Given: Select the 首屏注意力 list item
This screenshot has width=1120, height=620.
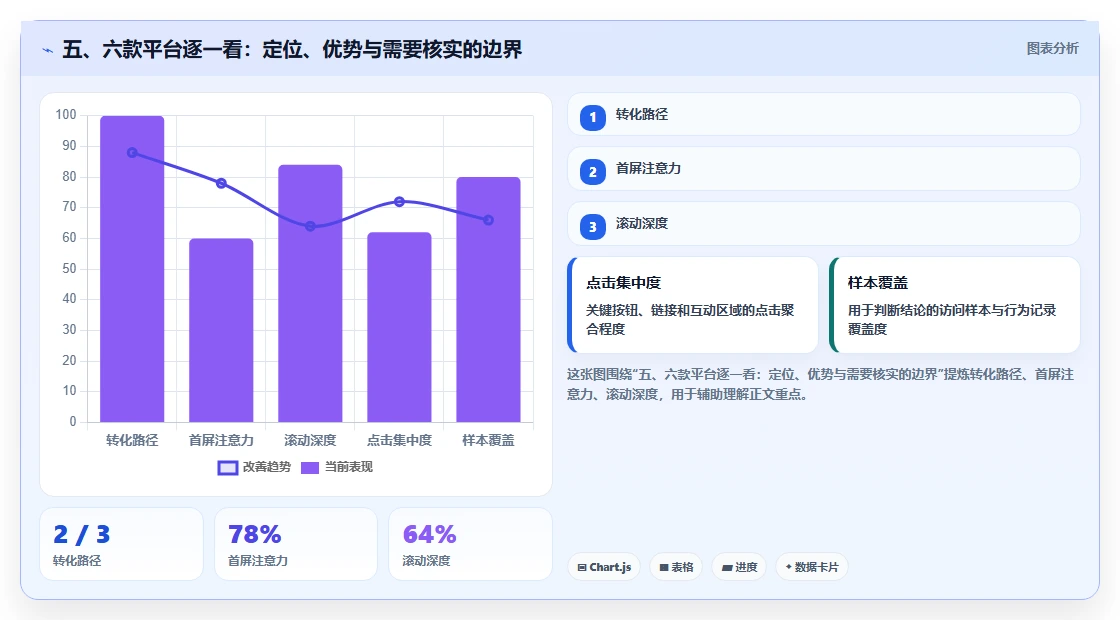Looking at the screenshot, I should point(824,169).
